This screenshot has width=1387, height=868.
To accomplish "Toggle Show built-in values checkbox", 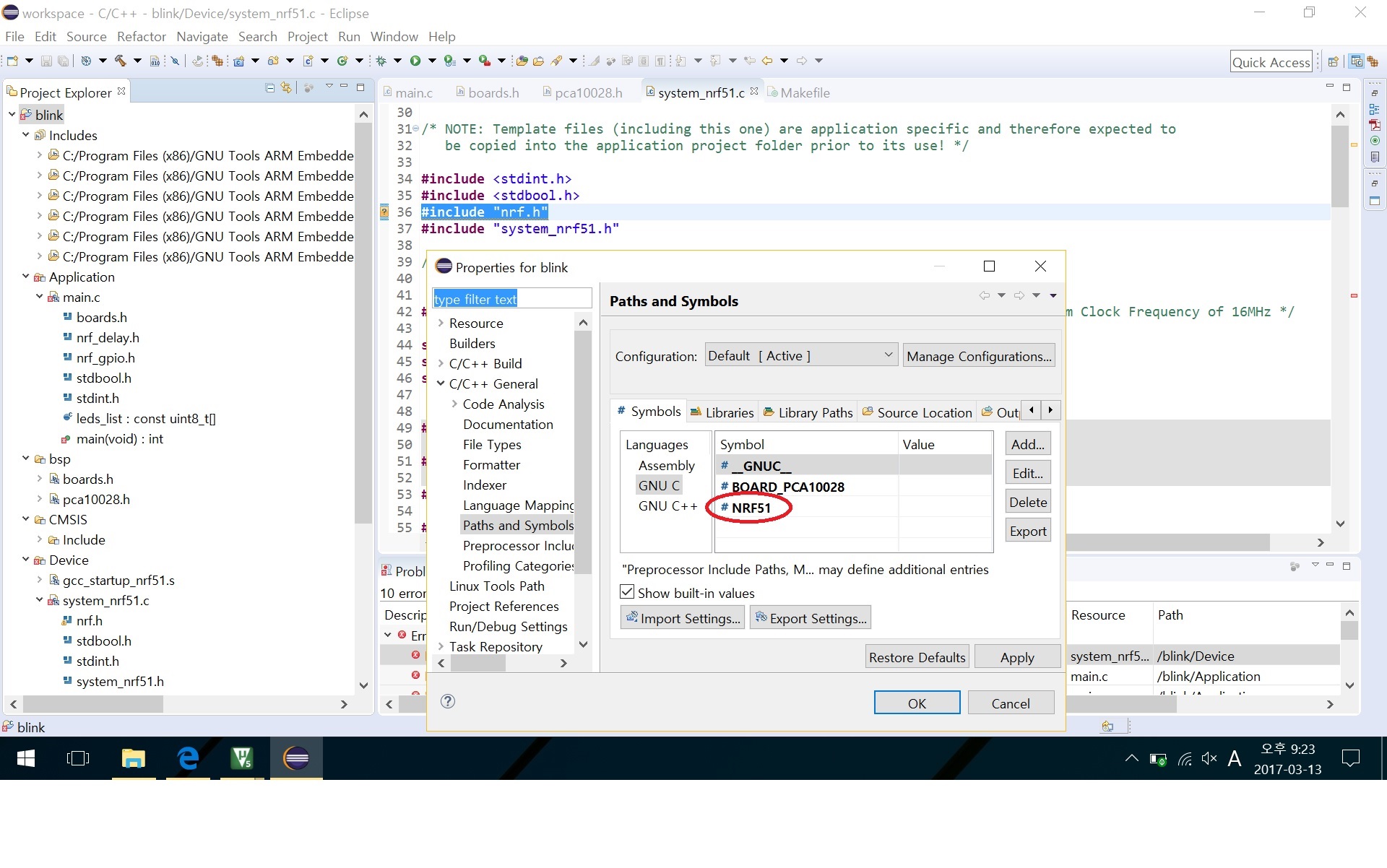I will pyautogui.click(x=627, y=593).
